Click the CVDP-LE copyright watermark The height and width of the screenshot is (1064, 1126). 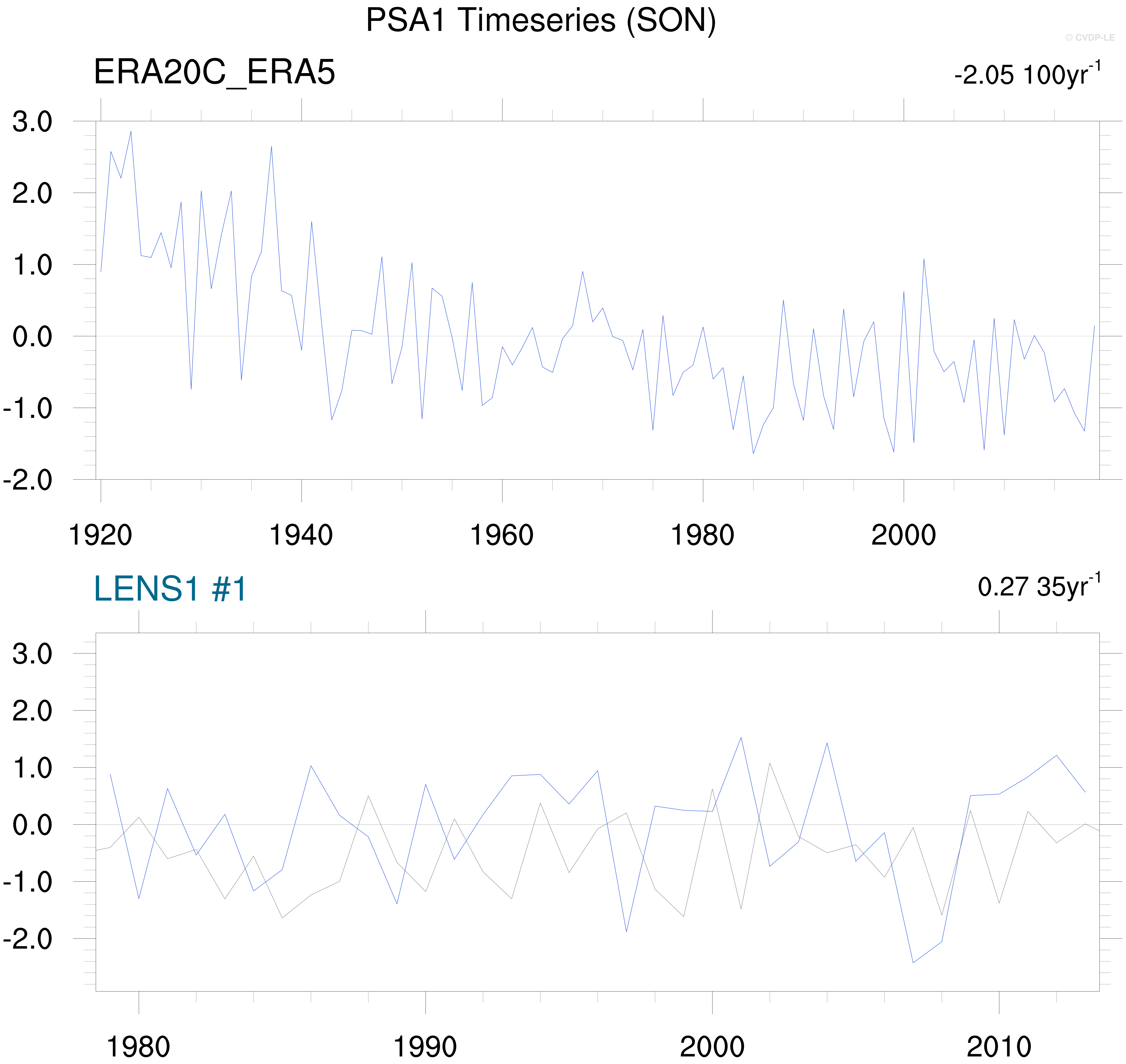1089,38
